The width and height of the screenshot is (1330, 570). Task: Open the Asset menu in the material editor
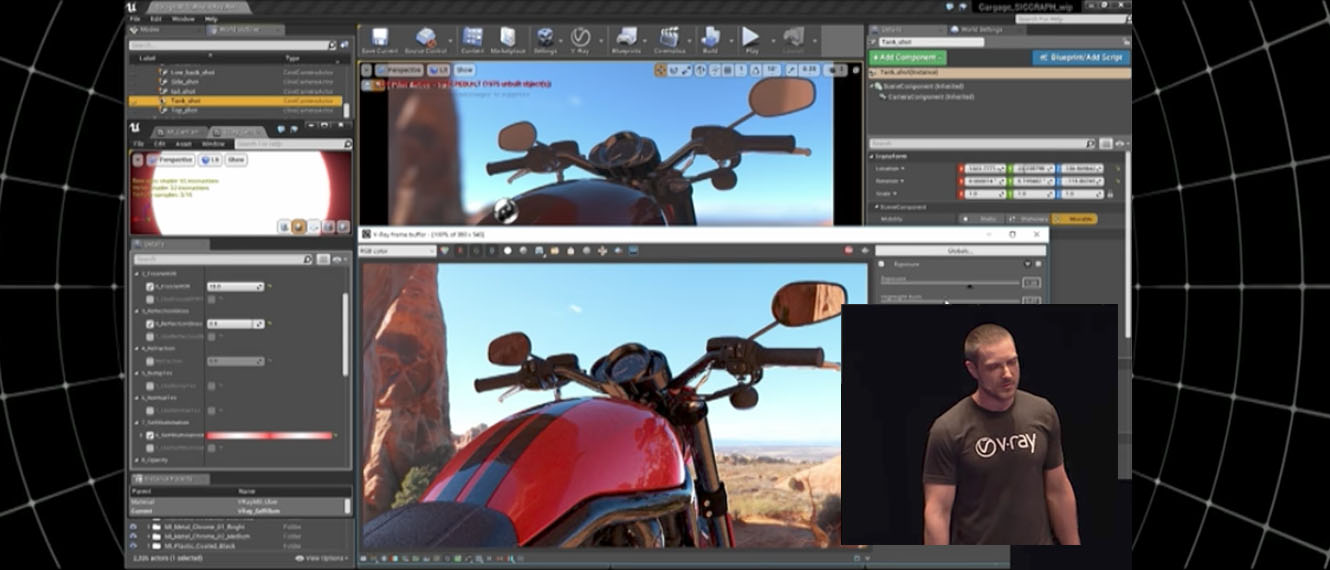[185, 144]
